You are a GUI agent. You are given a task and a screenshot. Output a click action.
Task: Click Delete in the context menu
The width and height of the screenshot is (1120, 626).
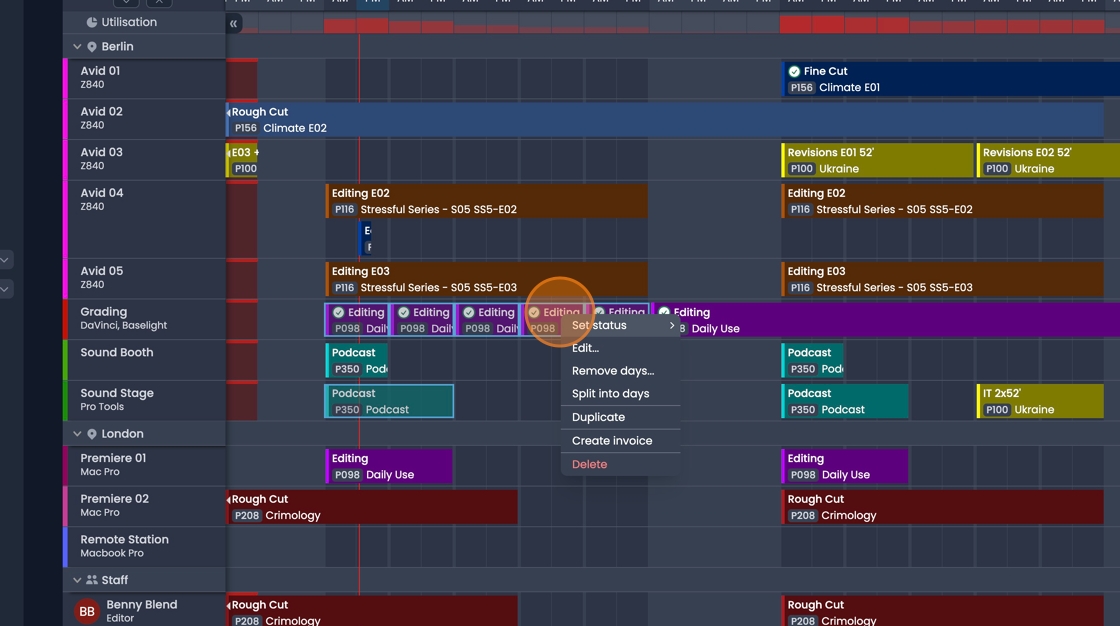pyautogui.click(x=589, y=464)
